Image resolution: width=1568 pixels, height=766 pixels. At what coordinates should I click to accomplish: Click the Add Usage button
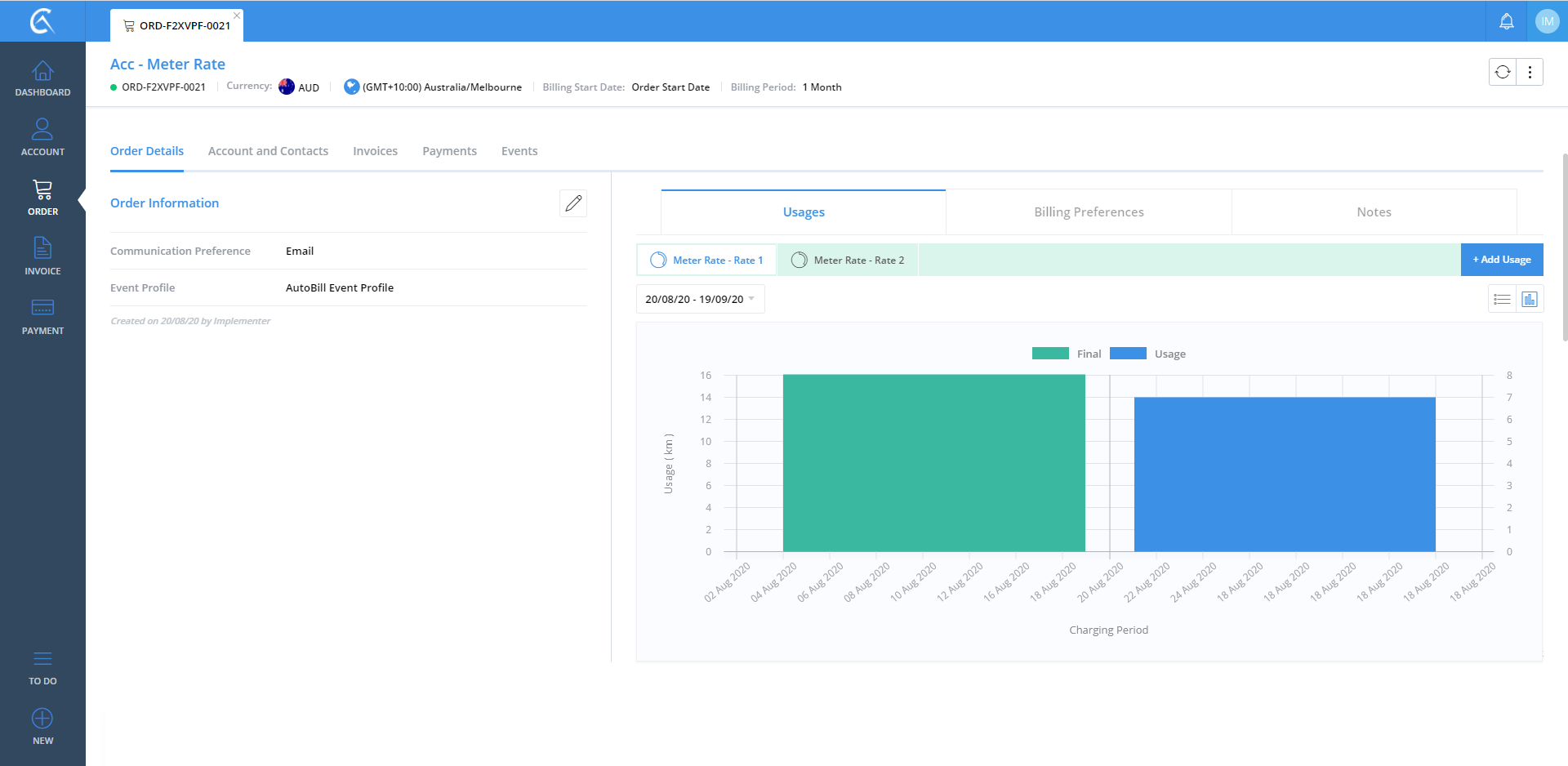(1501, 260)
